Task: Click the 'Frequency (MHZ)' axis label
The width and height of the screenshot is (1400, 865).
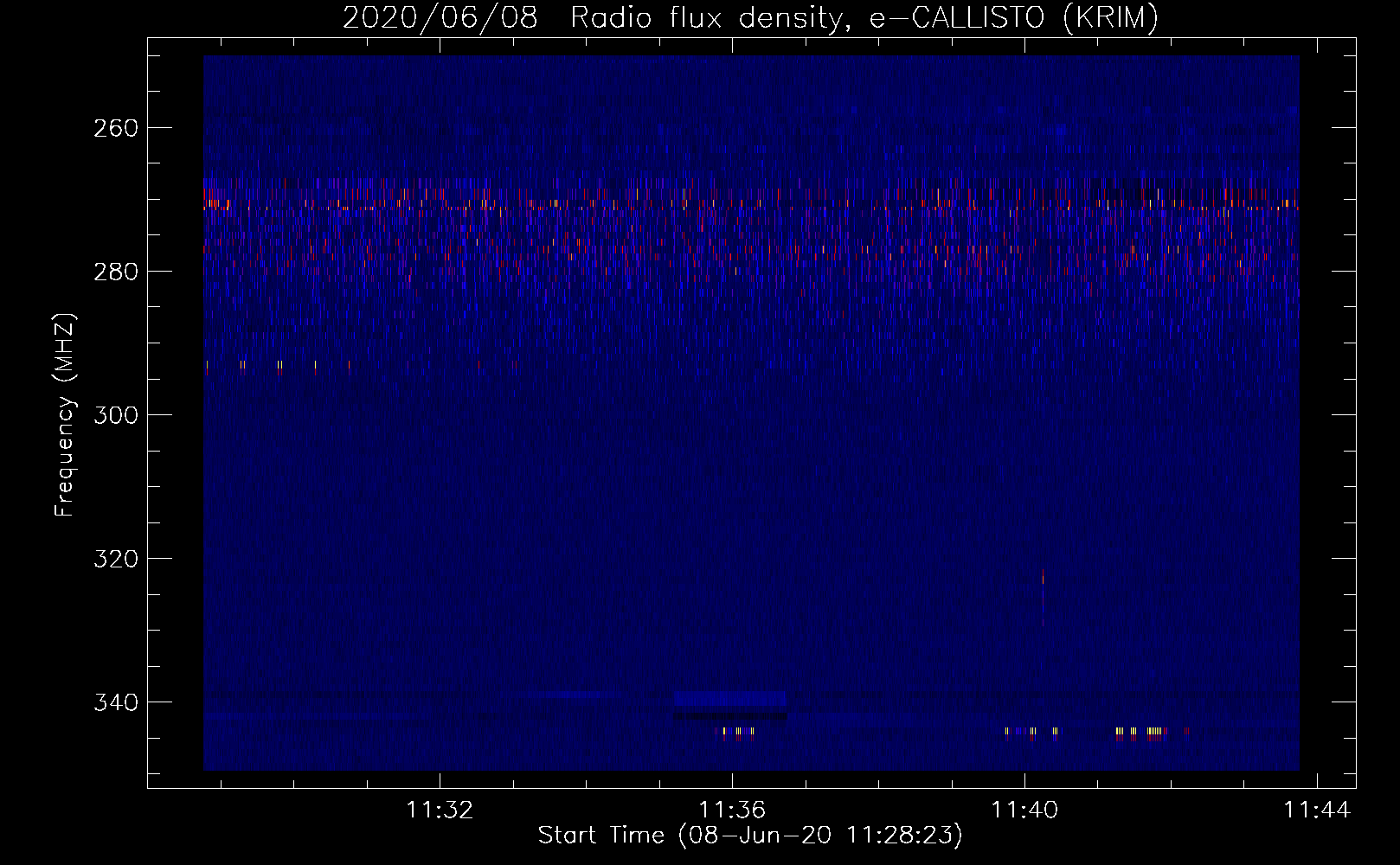Action: (65, 415)
